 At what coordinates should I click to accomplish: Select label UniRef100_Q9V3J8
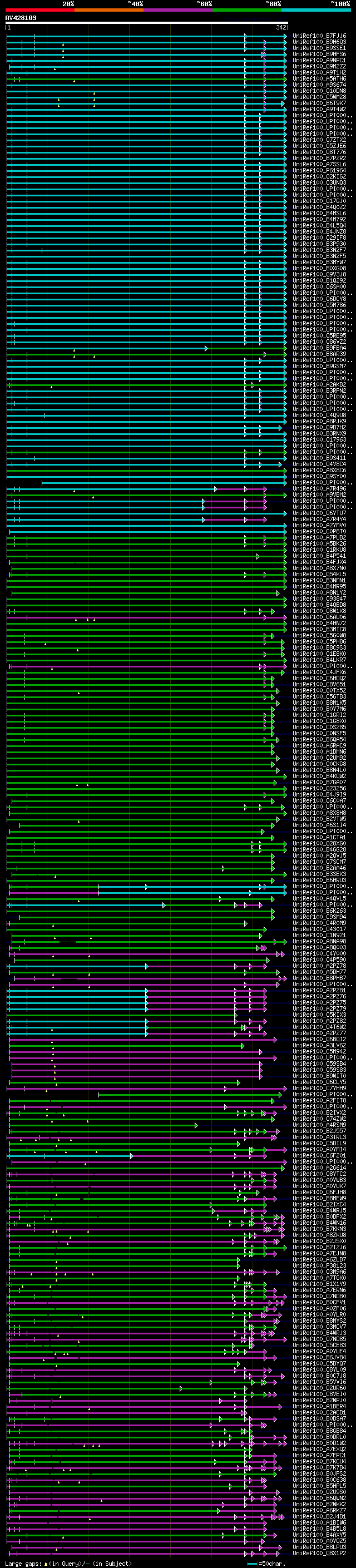(319, 275)
